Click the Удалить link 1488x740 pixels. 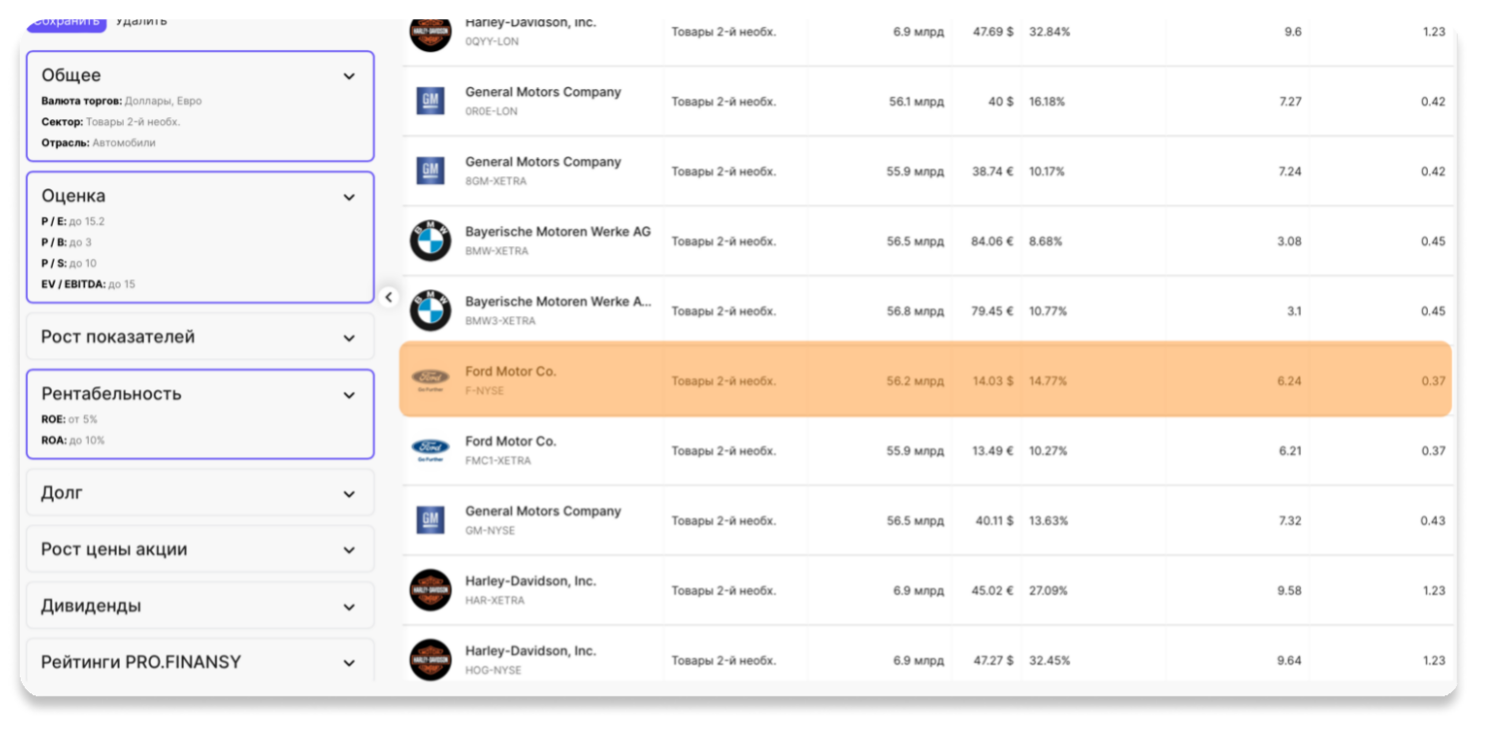tap(141, 21)
